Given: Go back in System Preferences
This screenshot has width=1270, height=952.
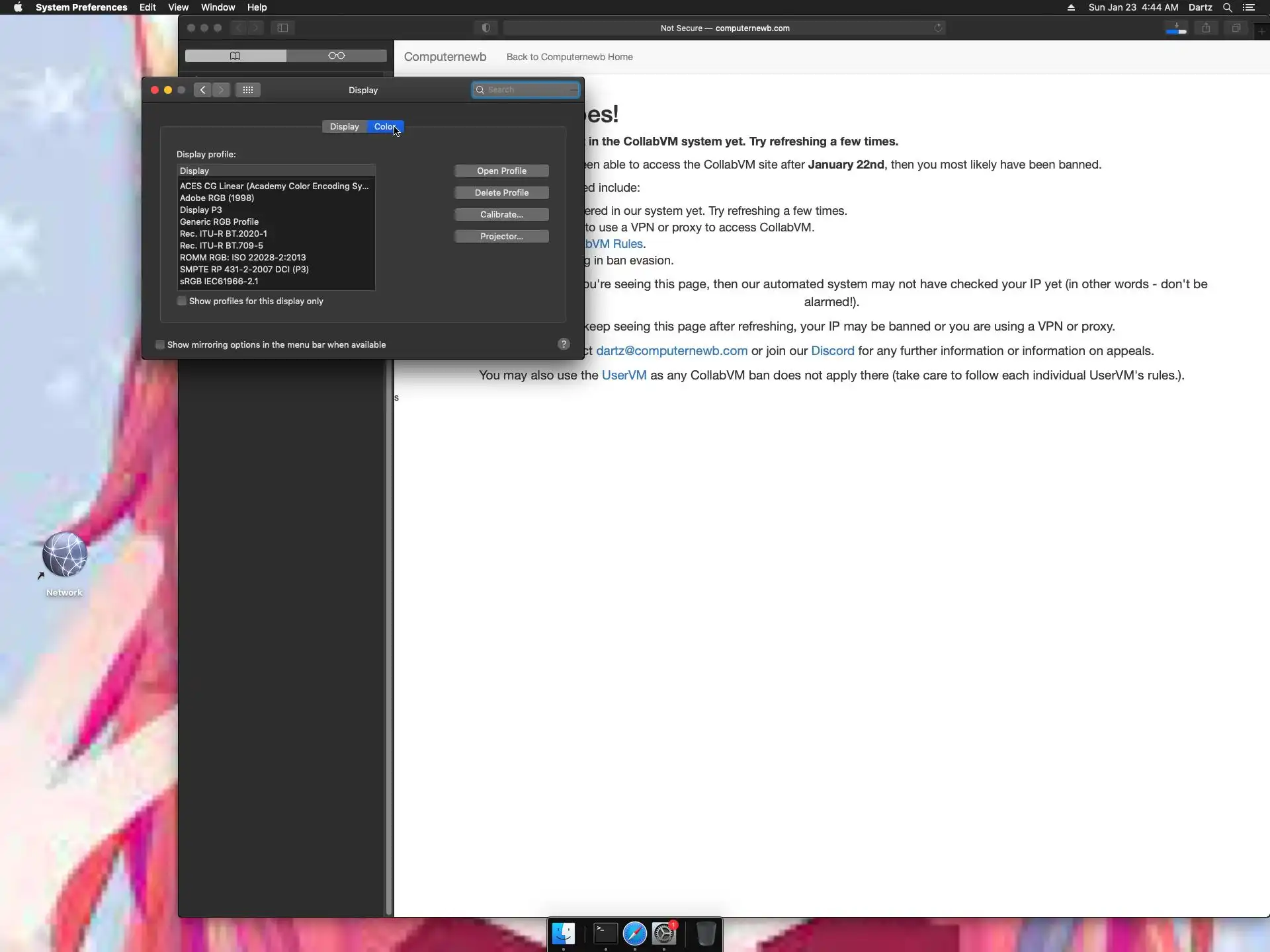Looking at the screenshot, I should [x=202, y=90].
